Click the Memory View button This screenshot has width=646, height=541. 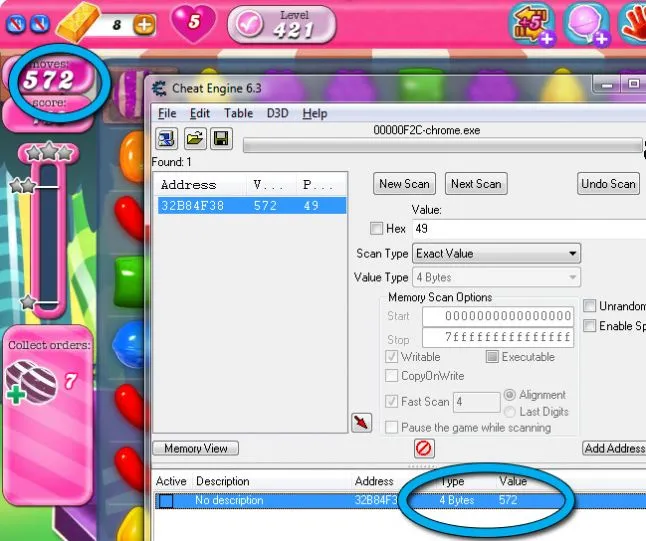(196, 448)
